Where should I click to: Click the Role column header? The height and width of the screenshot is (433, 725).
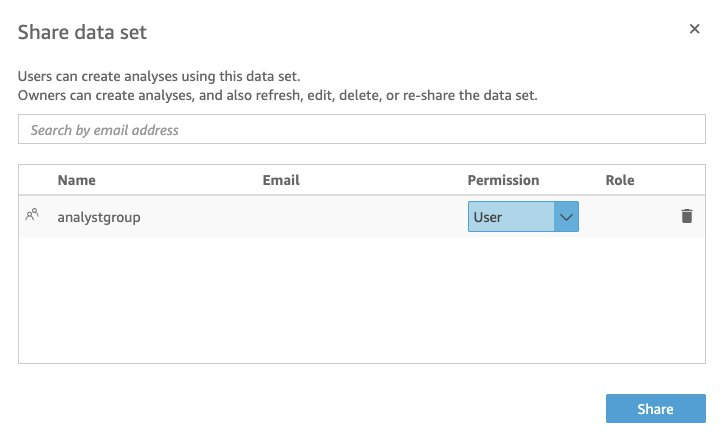click(620, 181)
